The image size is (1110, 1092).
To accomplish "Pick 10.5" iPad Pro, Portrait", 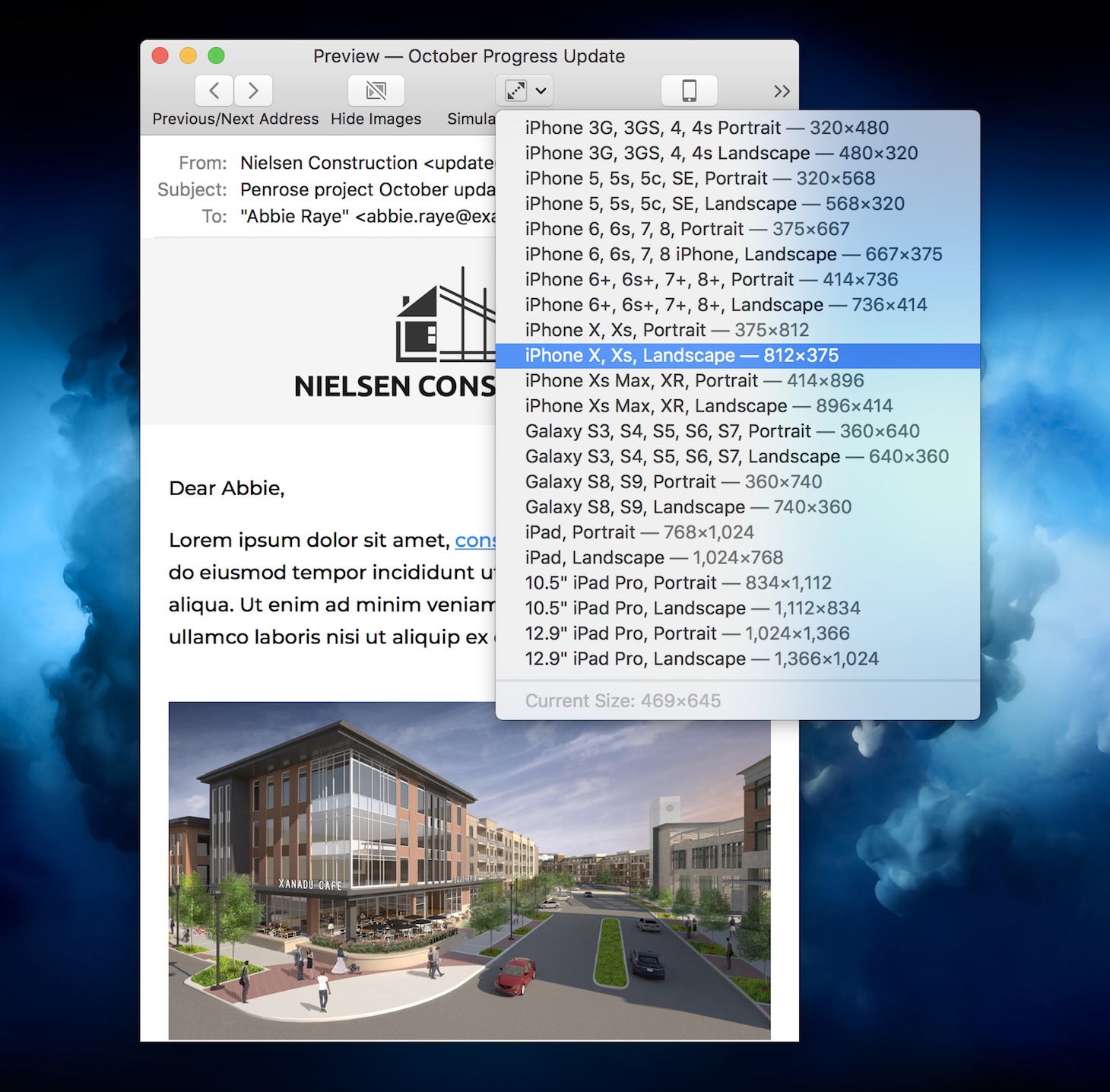I will 737,583.
